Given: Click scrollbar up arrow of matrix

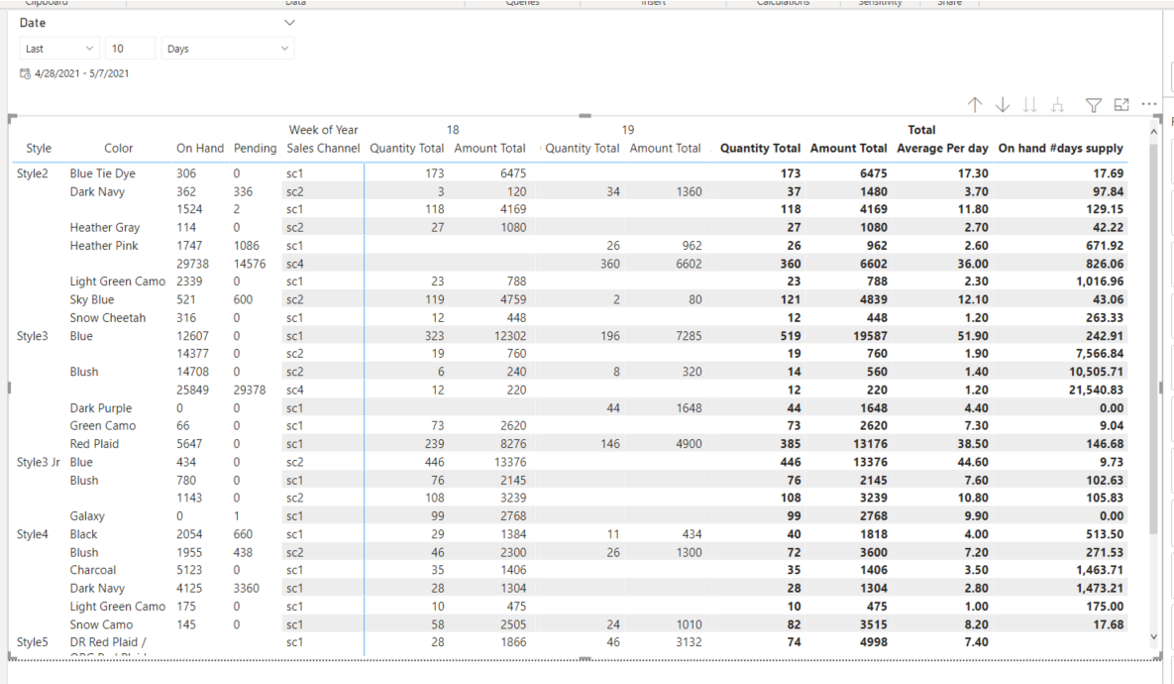Looking at the screenshot, I should coord(1154,132).
